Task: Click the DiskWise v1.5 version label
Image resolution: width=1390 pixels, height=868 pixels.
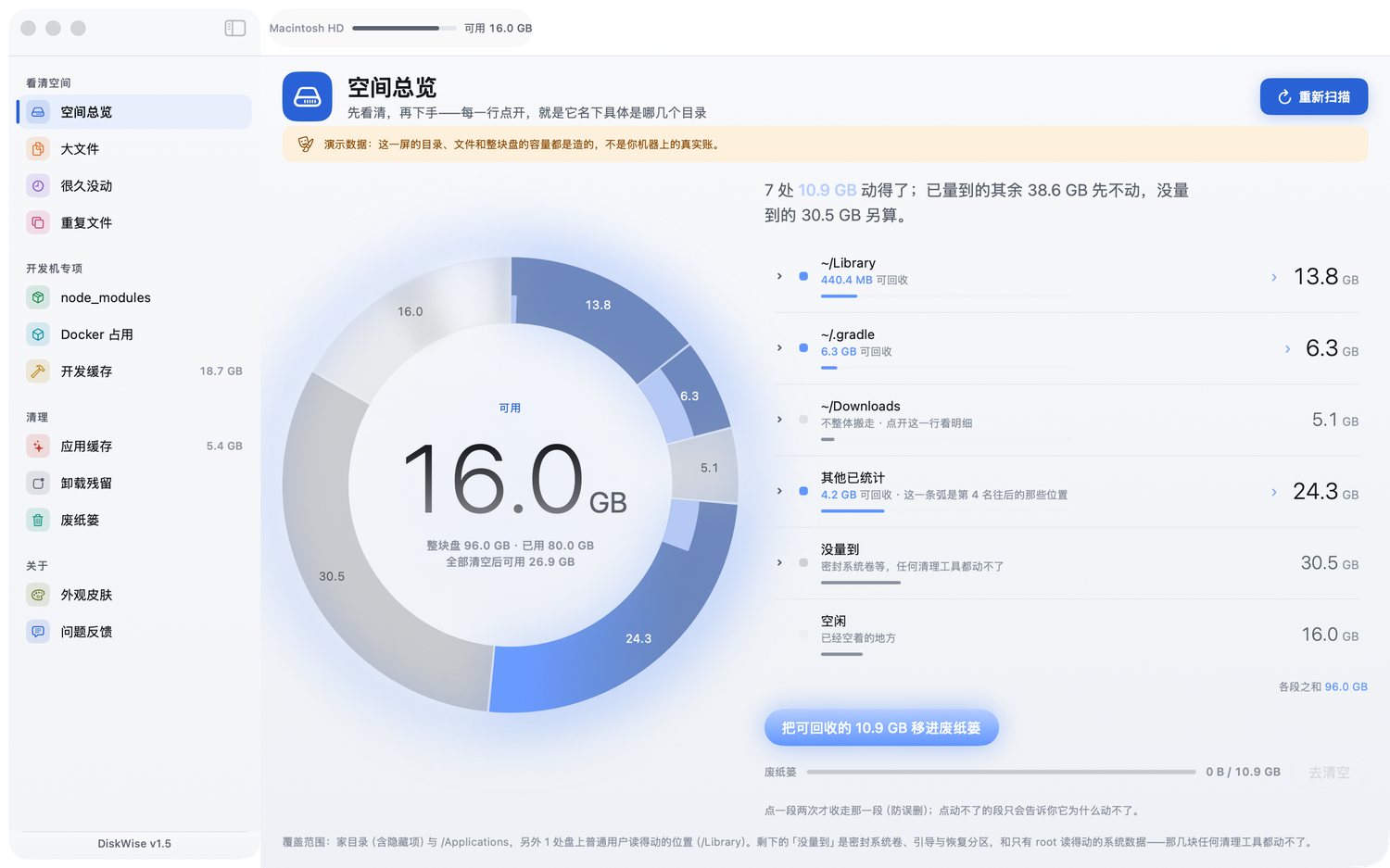Action: coord(134,843)
